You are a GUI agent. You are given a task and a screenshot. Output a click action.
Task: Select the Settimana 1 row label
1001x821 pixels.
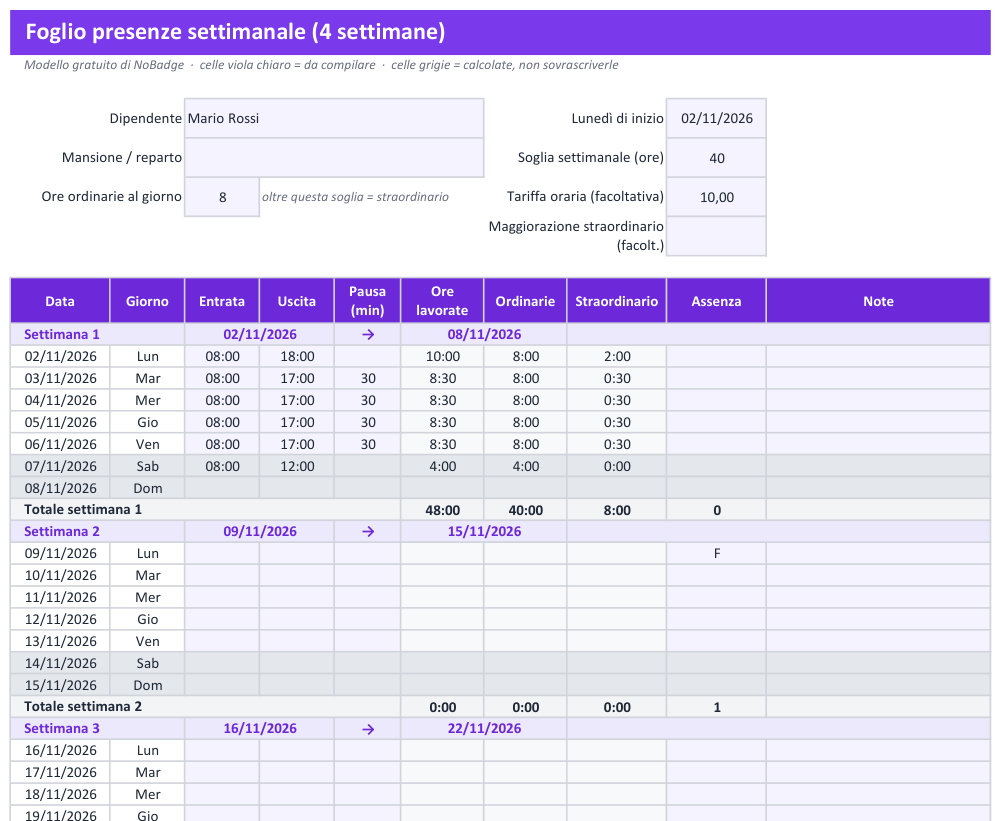pos(62,334)
